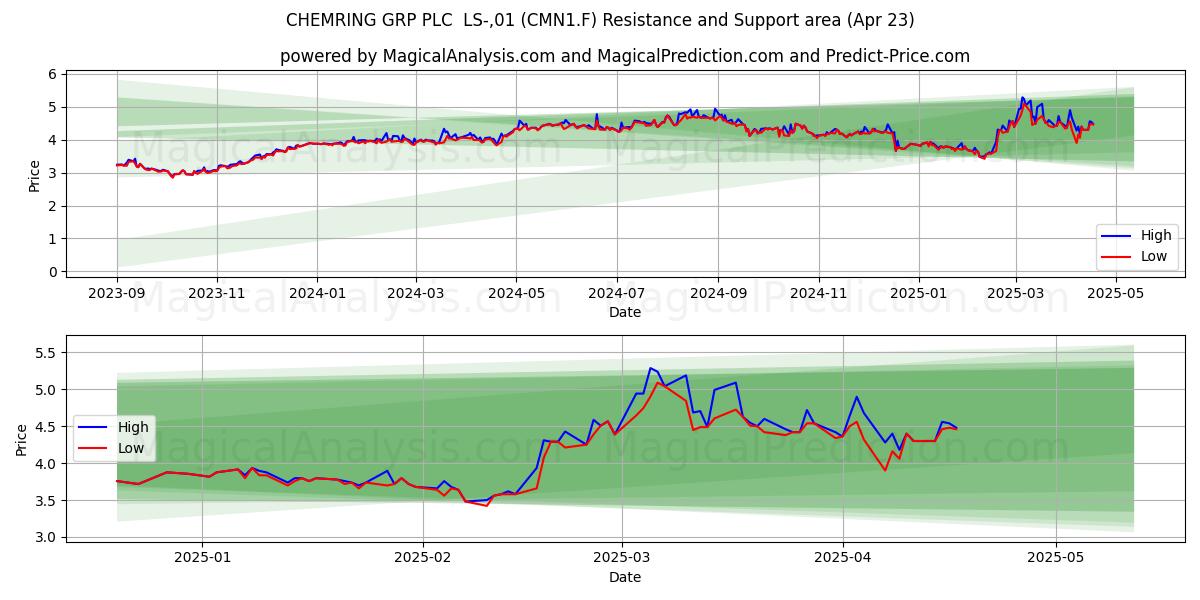Image resolution: width=1200 pixels, height=600 pixels.
Task: Click the '2023-09' tick label on top chart
Action: coord(117,294)
